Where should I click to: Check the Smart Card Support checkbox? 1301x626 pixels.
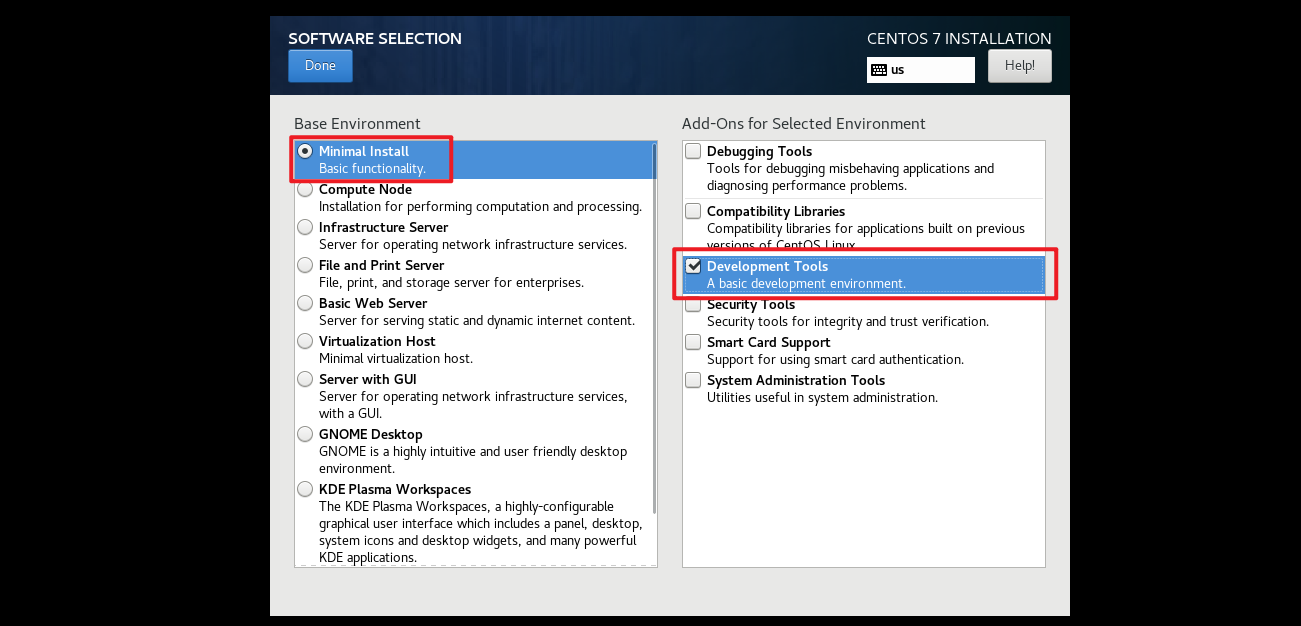coord(693,342)
